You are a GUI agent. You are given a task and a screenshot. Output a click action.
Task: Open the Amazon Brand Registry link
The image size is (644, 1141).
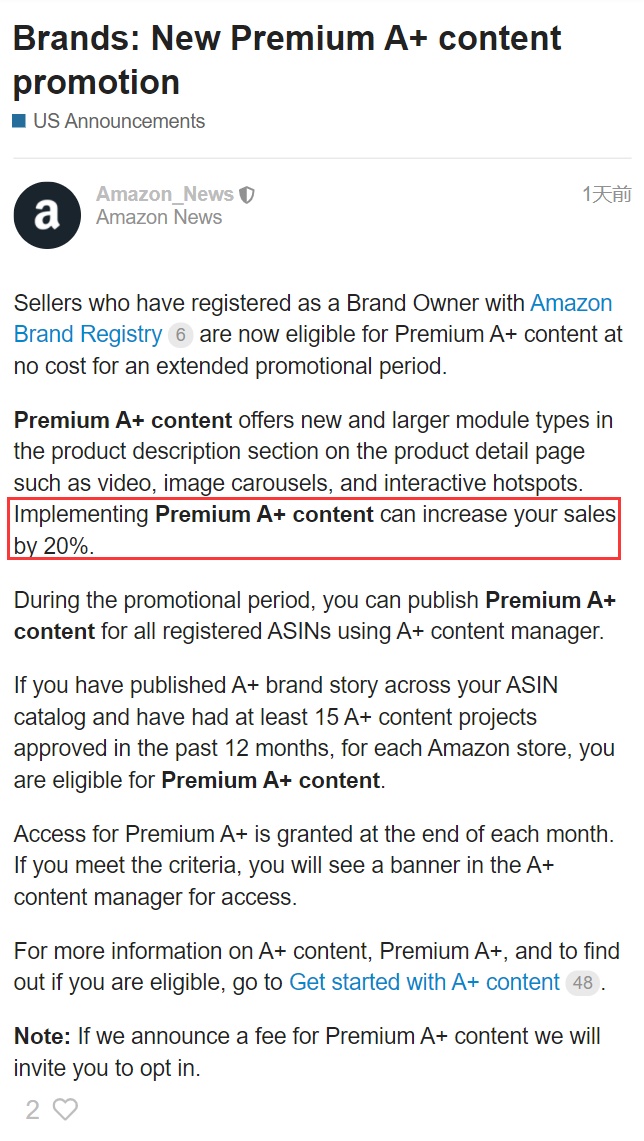click(88, 334)
